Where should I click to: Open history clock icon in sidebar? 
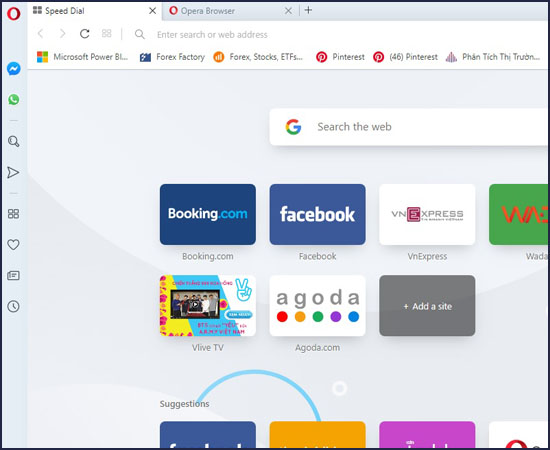point(13,306)
